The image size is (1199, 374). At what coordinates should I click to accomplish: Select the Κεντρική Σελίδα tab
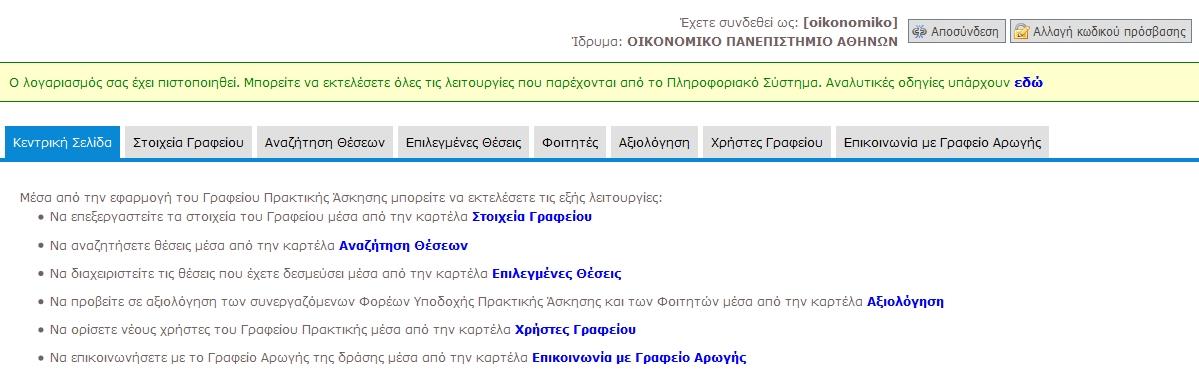click(x=63, y=142)
